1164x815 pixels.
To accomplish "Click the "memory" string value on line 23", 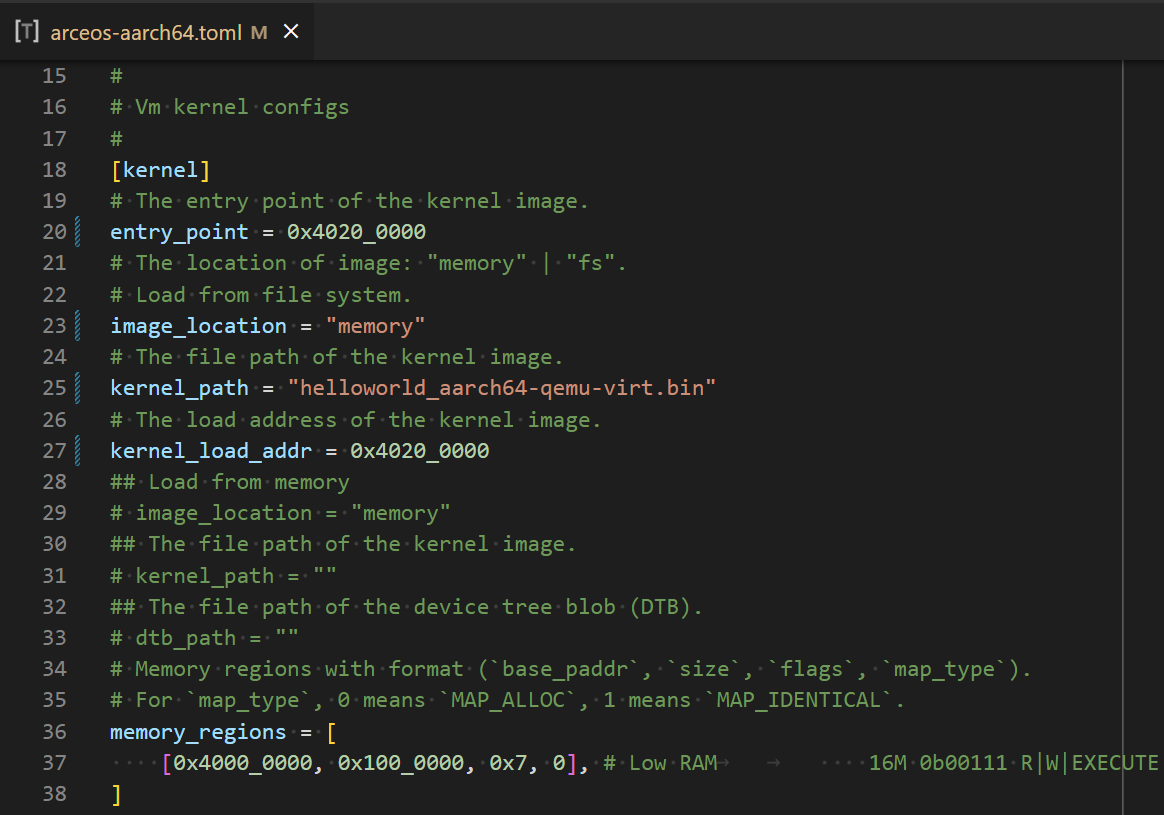I will click(375, 326).
